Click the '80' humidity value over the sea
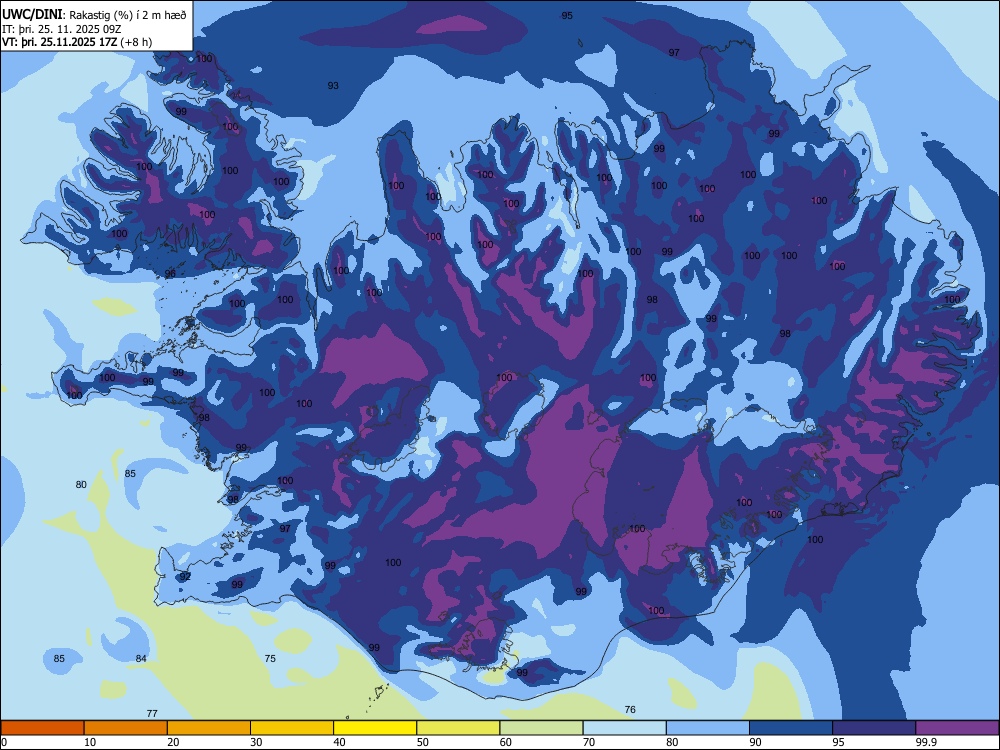This screenshot has height=750, width=1000. pos(81,484)
